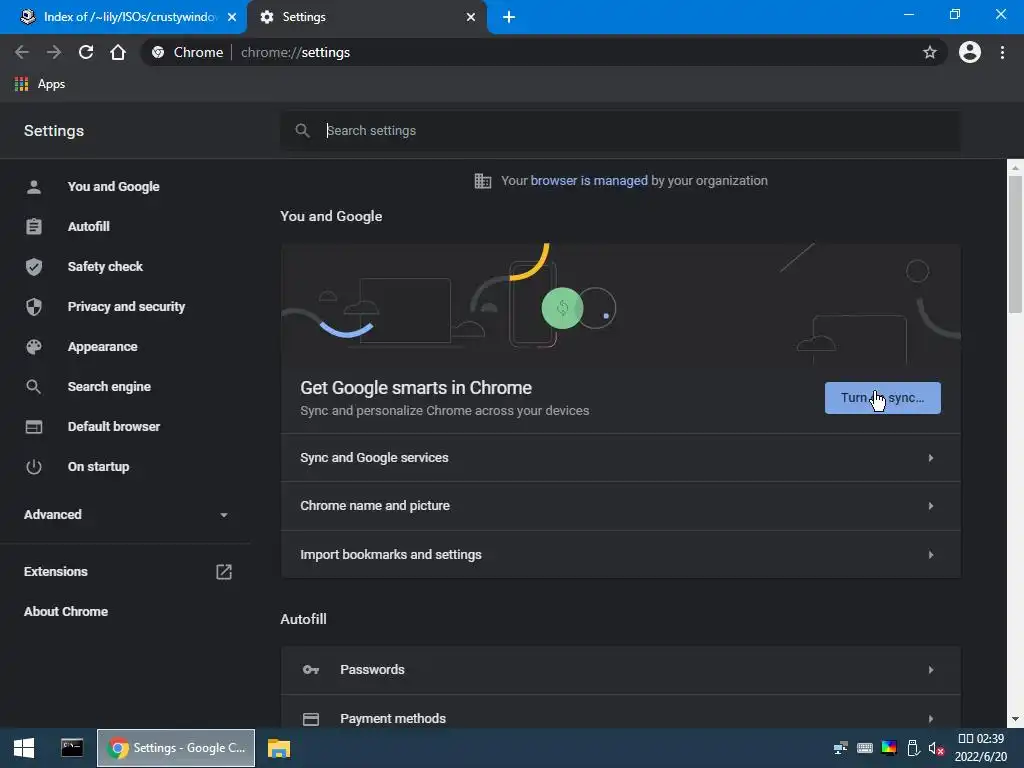Go to the home page icon
Screen dimensions: 1024x768
click(x=118, y=52)
